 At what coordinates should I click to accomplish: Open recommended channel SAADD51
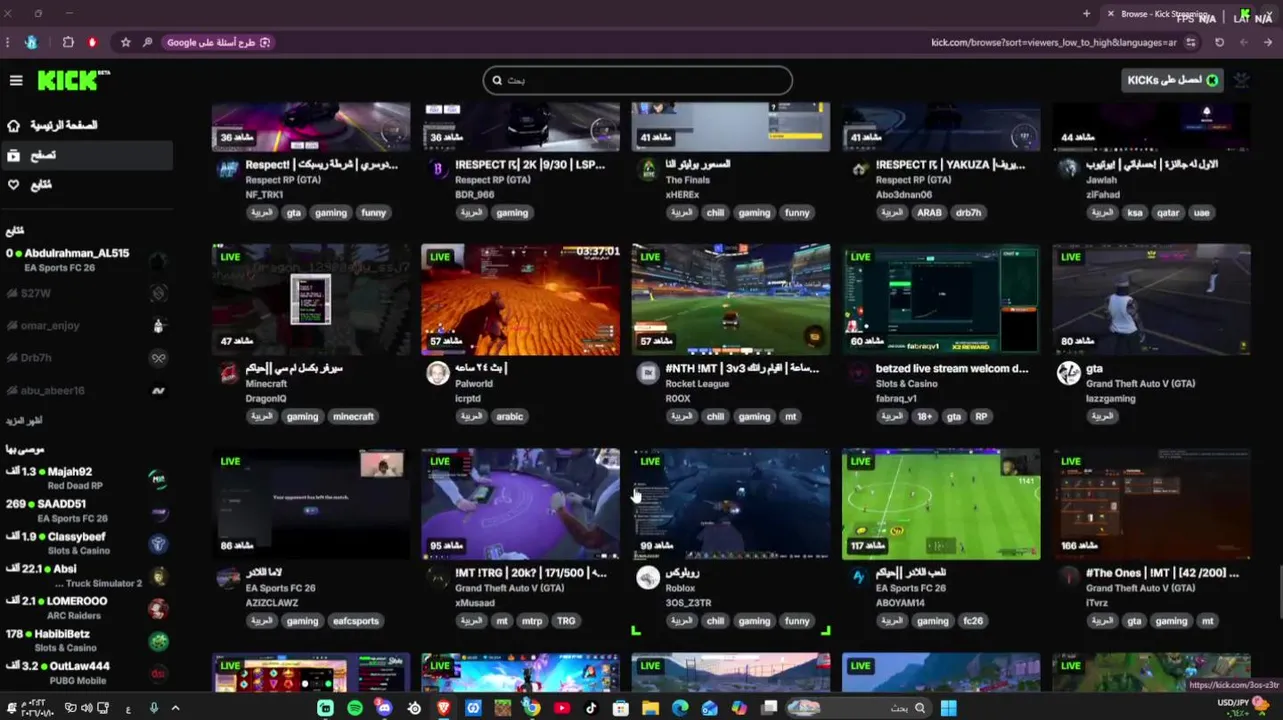86,511
